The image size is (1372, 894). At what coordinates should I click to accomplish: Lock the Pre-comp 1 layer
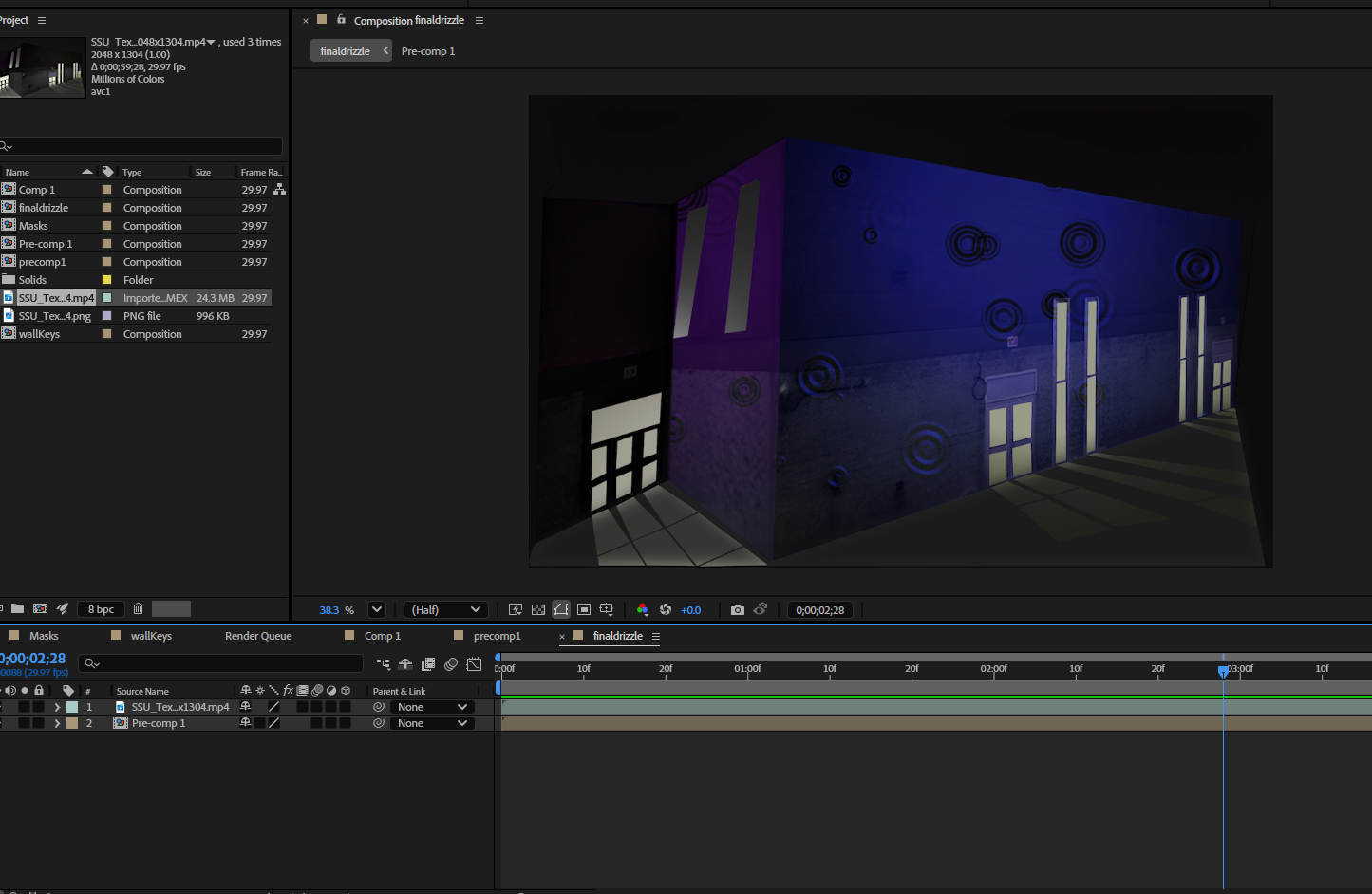pos(39,722)
